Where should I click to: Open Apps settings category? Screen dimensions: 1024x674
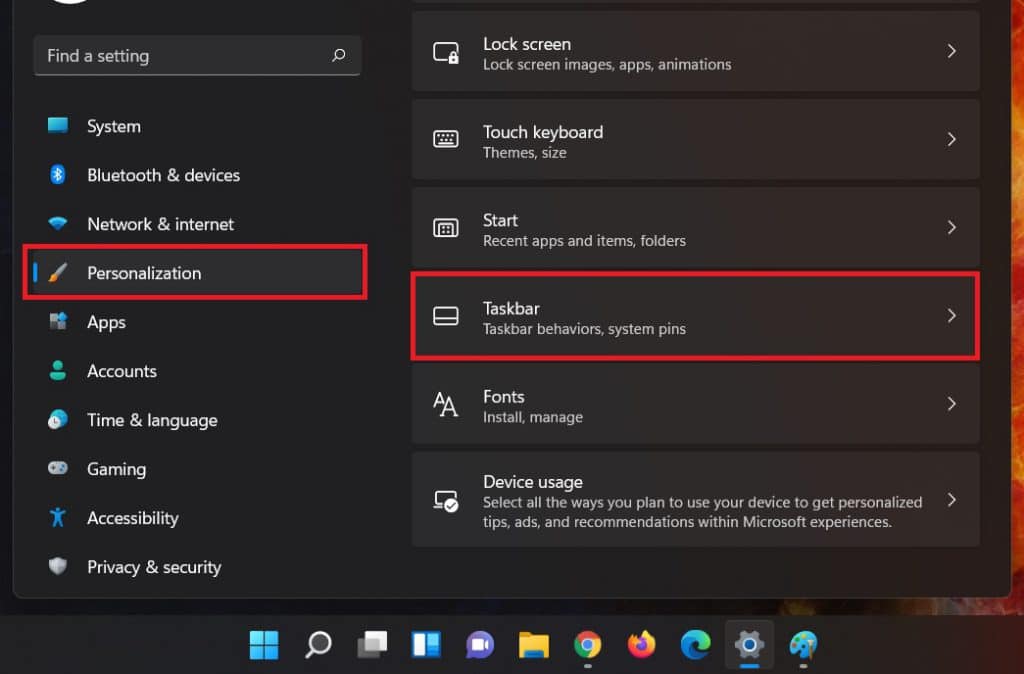[197, 322]
